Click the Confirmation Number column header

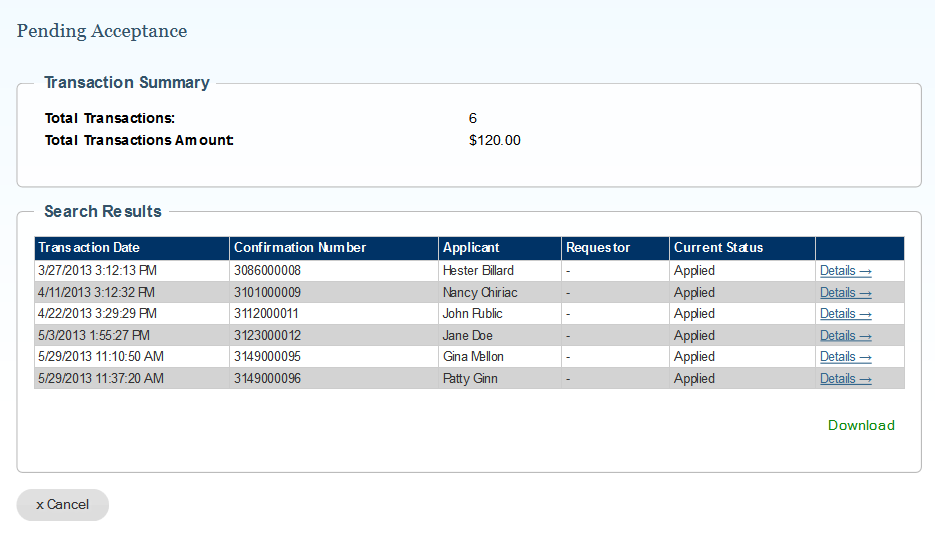[300, 248]
